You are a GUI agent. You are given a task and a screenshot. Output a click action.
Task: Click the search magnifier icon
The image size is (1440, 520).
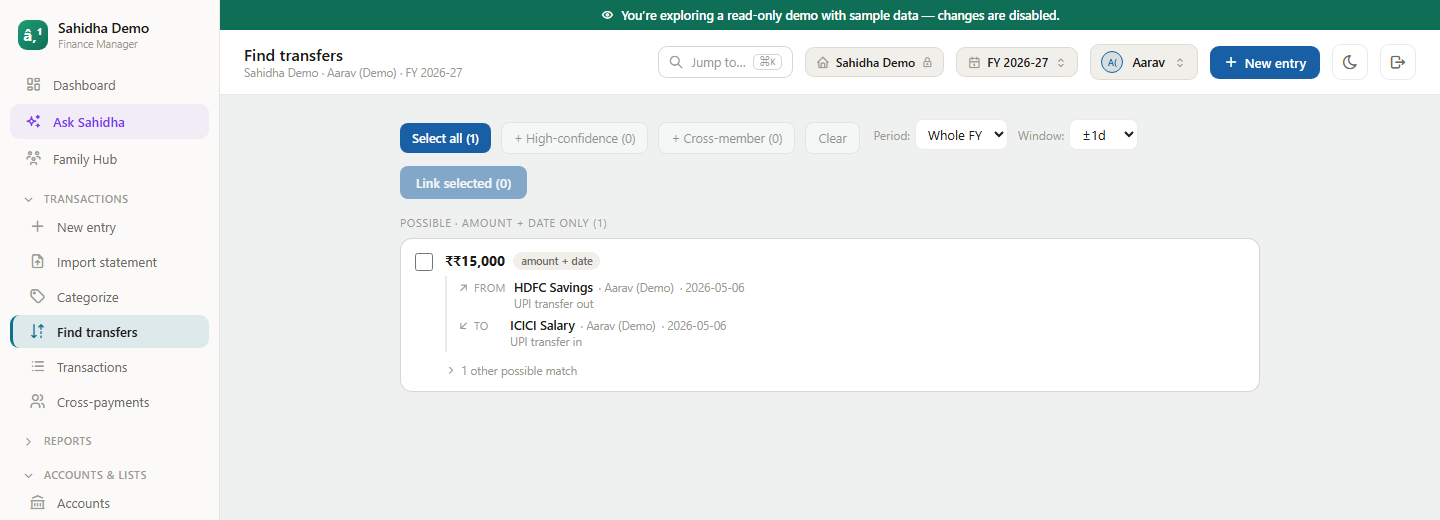(x=676, y=62)
